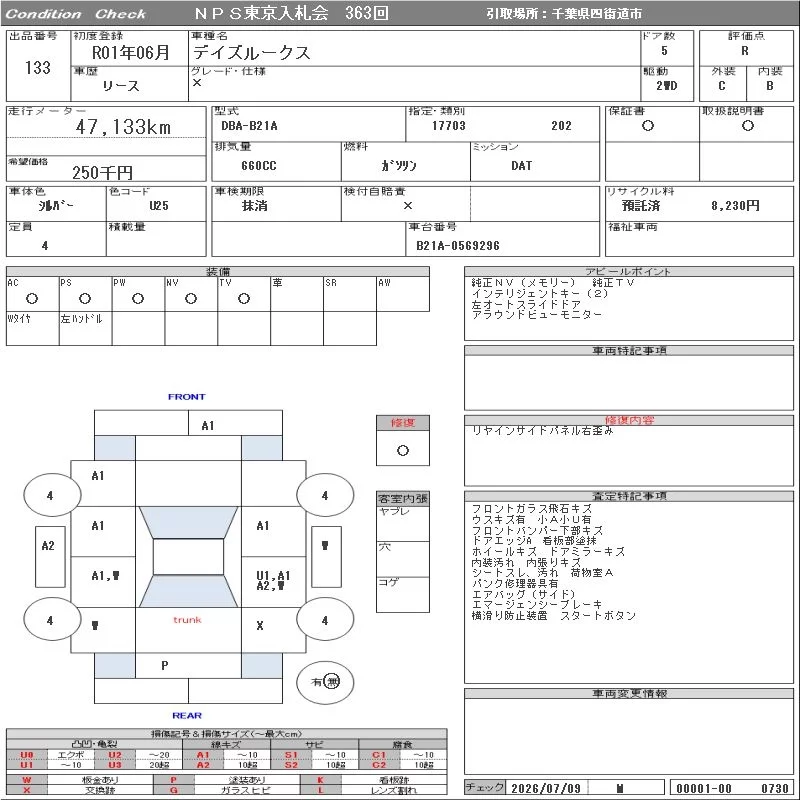The image size is (800, 800).
Task: Click chassis number B21A-0569296
Action: tap(458, 246)
